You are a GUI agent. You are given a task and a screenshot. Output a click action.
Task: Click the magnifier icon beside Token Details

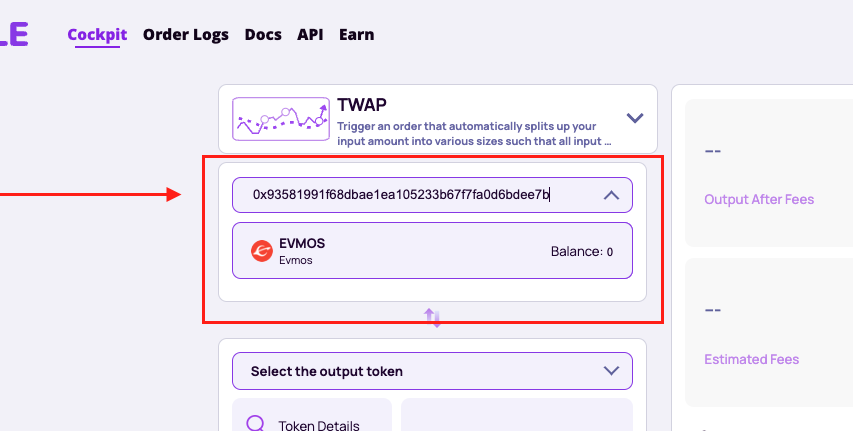[x=256, y=424]
